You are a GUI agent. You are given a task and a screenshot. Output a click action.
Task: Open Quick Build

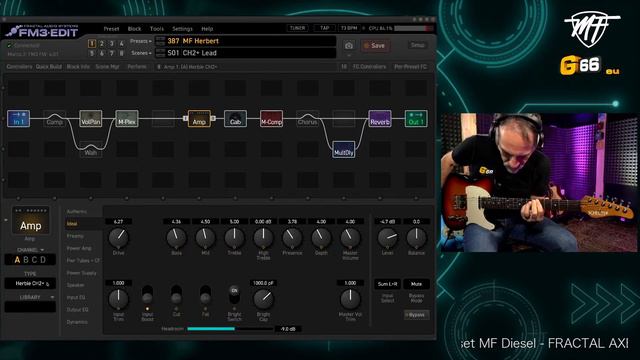click(49, 67)
